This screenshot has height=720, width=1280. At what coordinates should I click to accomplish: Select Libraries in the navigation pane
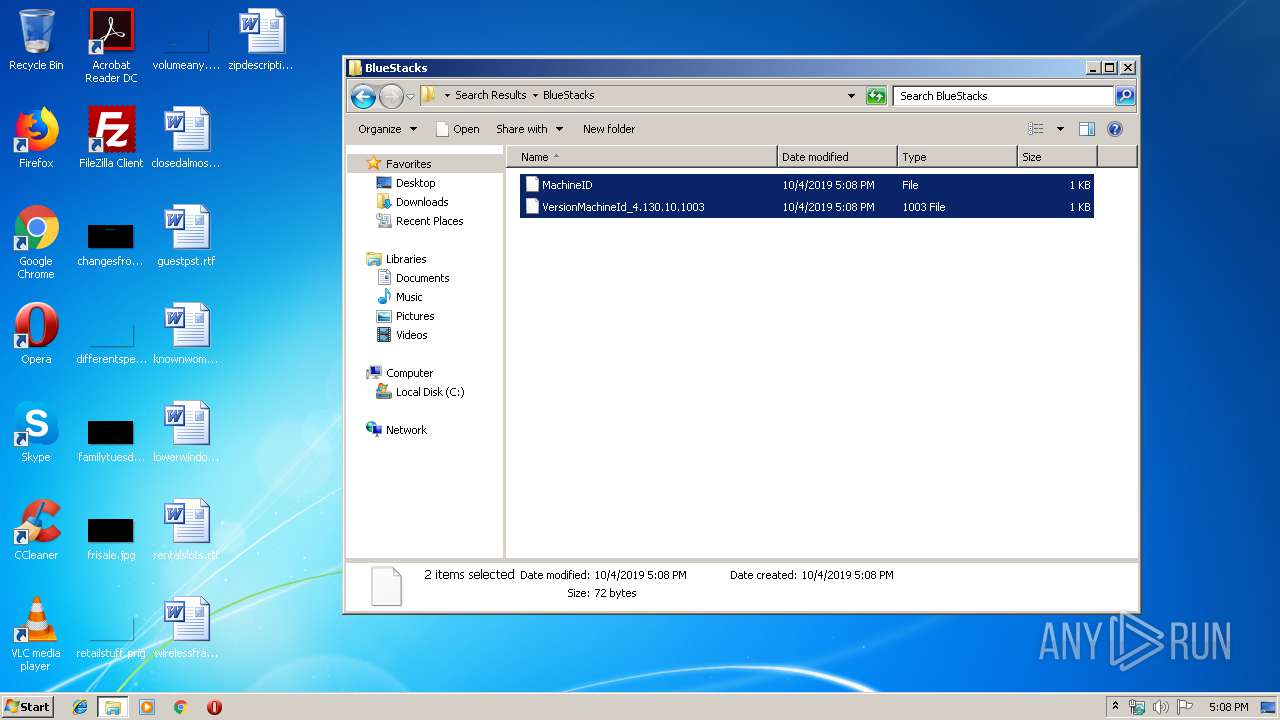coord(406,259)
